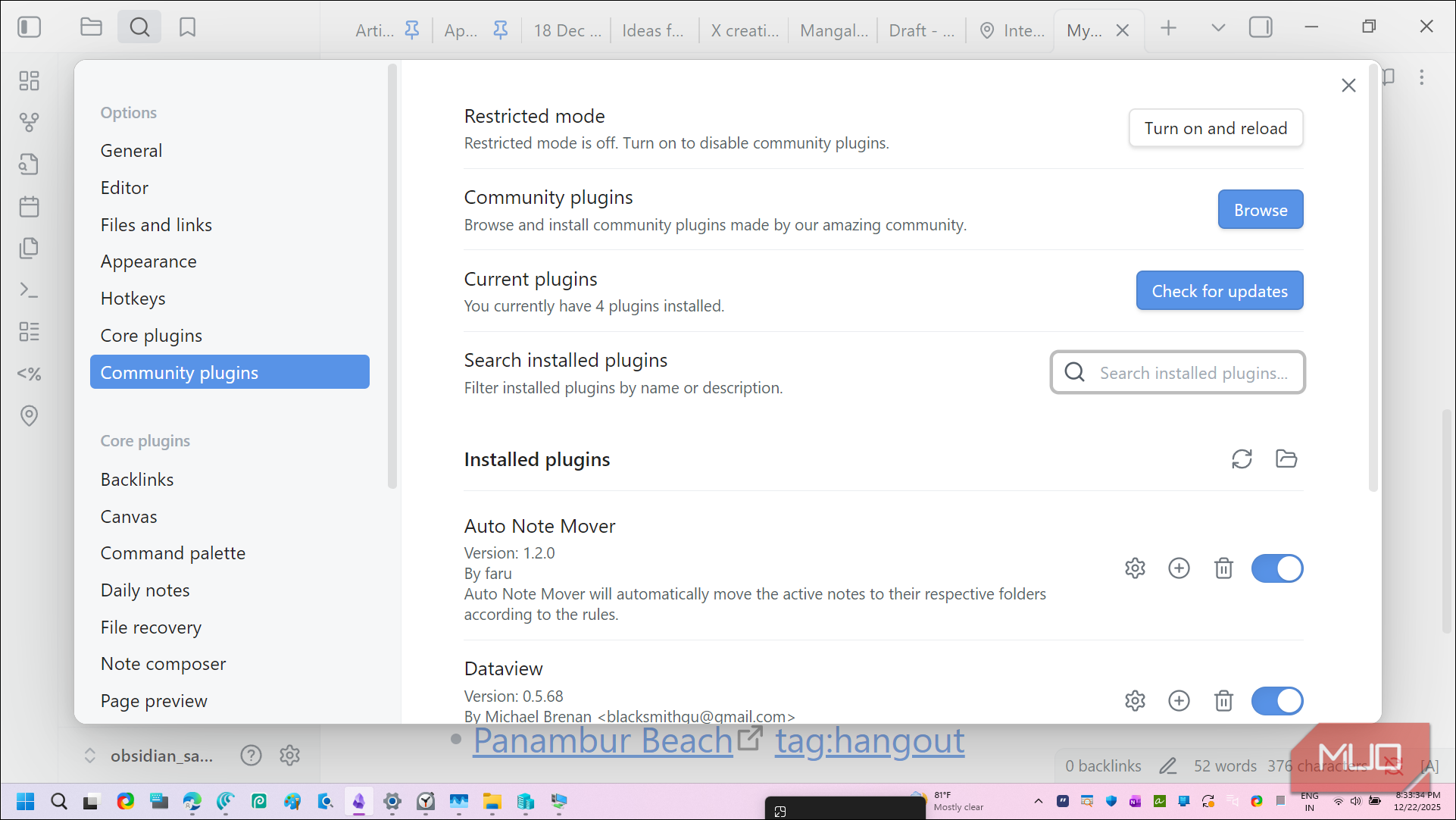Open the bookmarks icon in top bar
This screenshot has width=1456, height=820.
(187, 28)
